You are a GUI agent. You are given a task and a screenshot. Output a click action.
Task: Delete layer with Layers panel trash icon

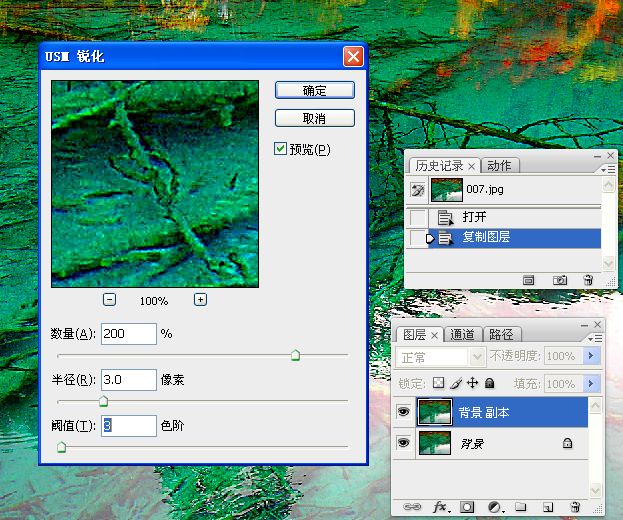575,507
